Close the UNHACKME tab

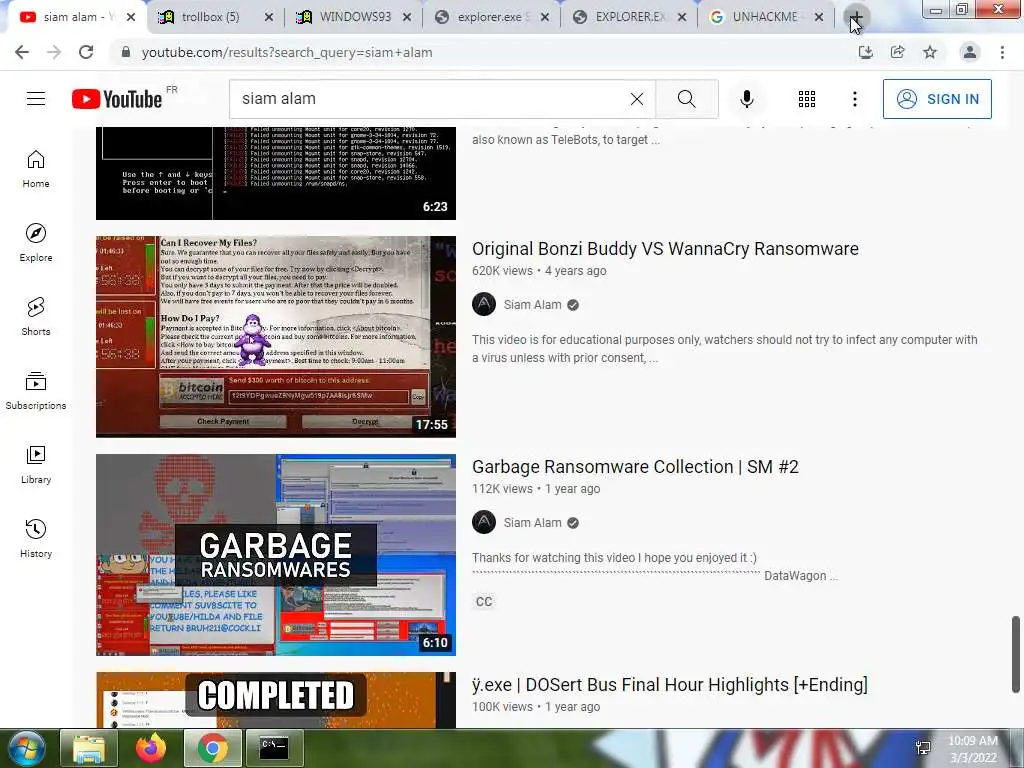pos(819,17)
